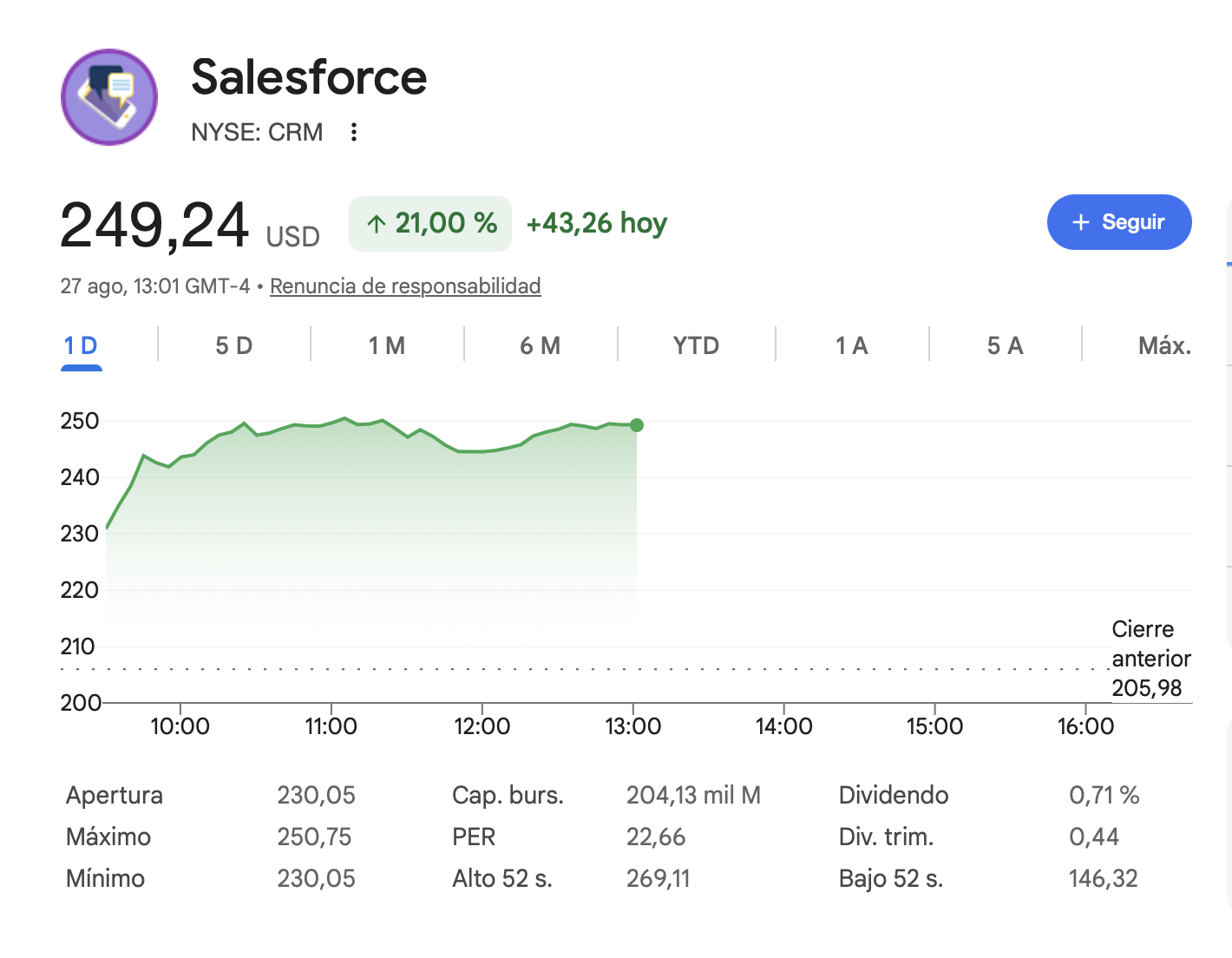Switch to the 1 M tab
This screenshot has width=1232, height=958.
(x=387, y=346)
